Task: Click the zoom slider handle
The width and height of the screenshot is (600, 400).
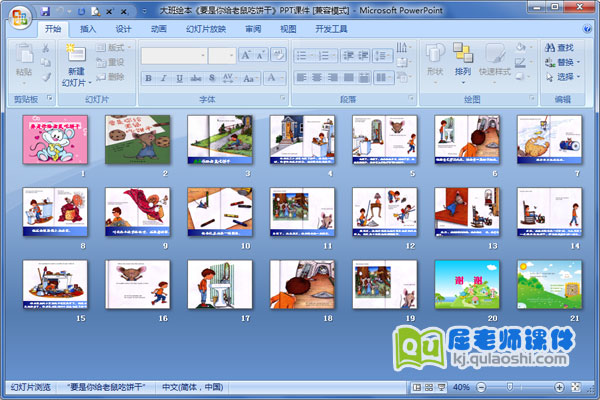Action: 511,386
